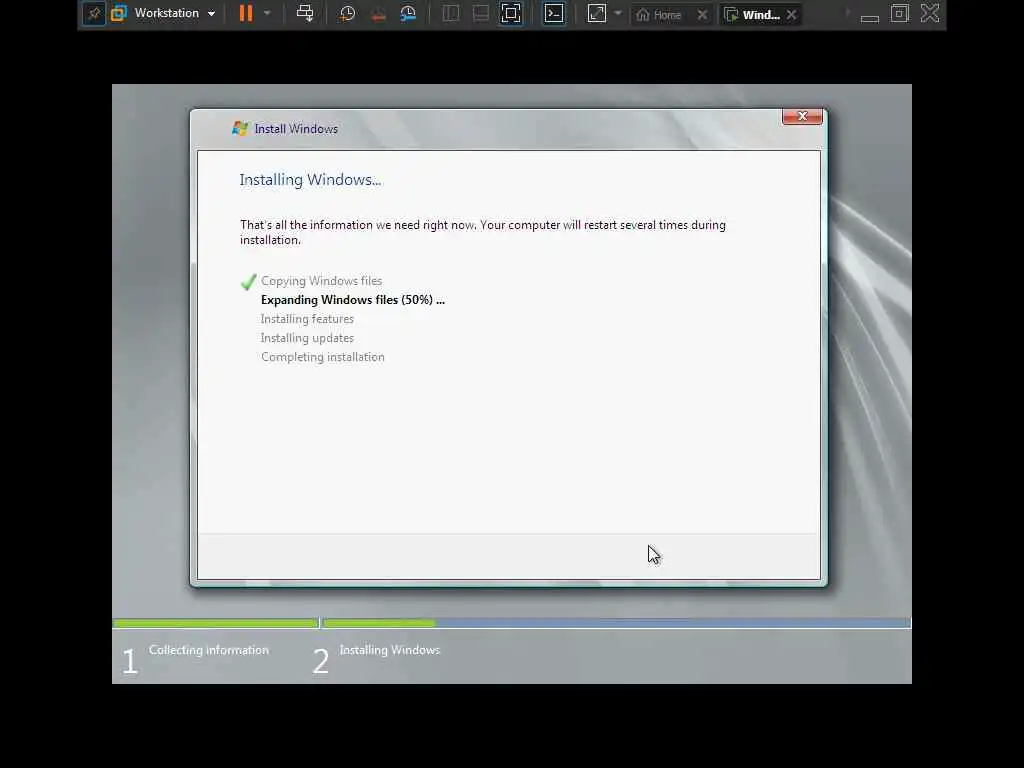Click 'Installing features' step text

307,319
